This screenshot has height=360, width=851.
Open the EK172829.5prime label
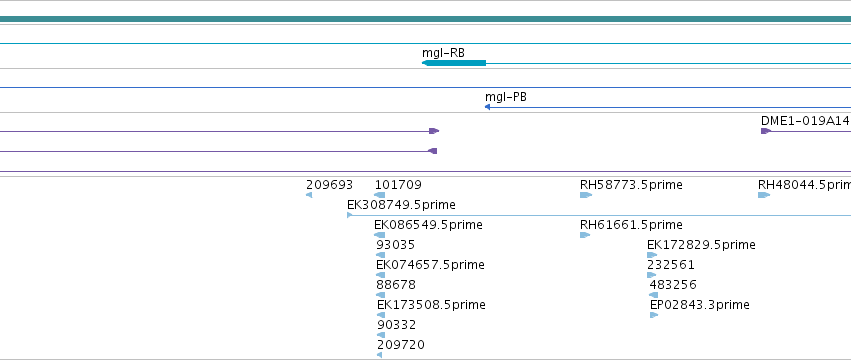701,245
